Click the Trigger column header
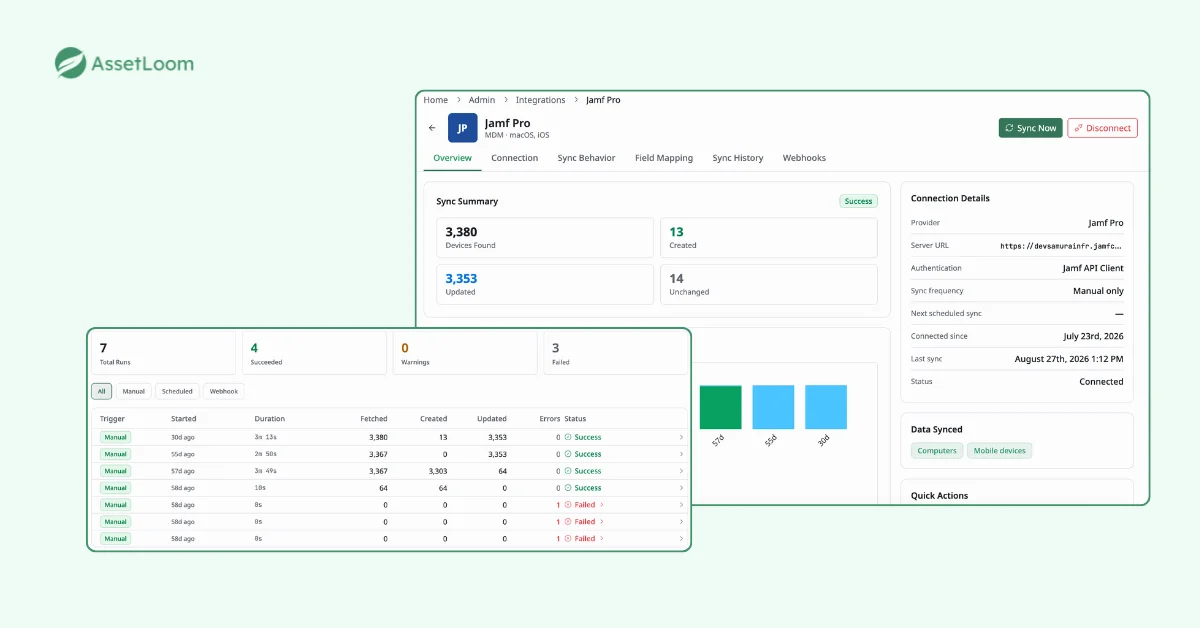This screenshot has width=1200, height=628. (112, 419)
